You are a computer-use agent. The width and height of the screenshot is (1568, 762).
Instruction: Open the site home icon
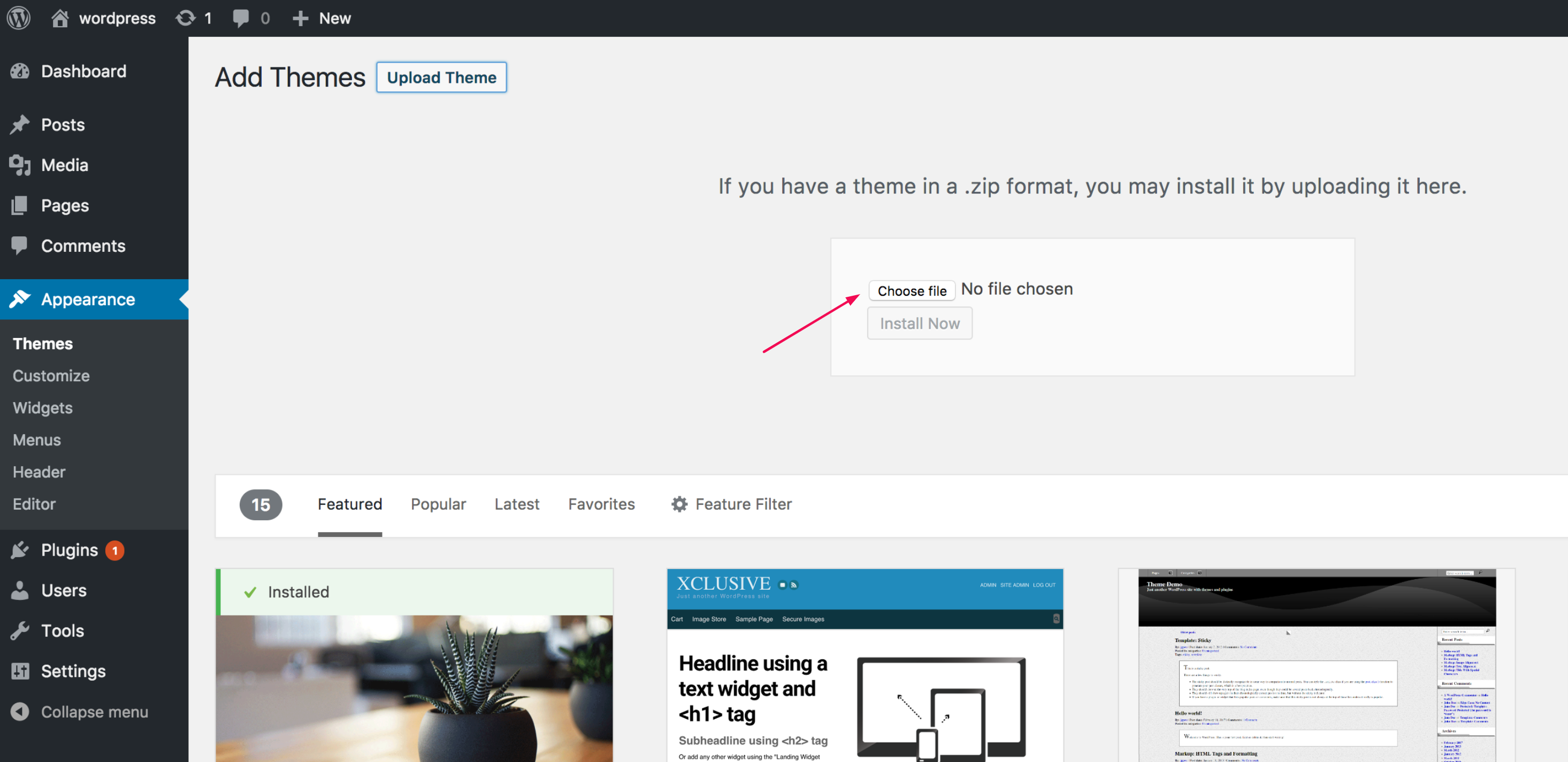[x=60, y=18]
